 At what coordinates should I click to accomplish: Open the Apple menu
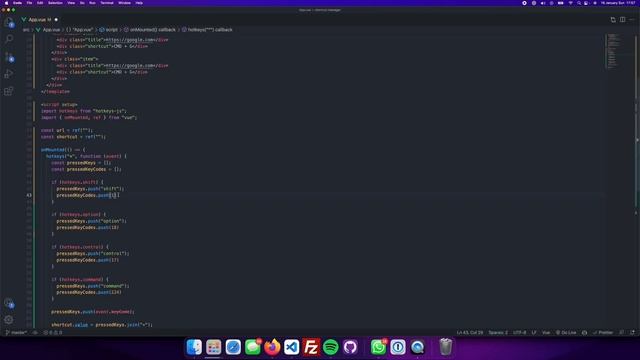pyautogui.click(x=6, y=3)
